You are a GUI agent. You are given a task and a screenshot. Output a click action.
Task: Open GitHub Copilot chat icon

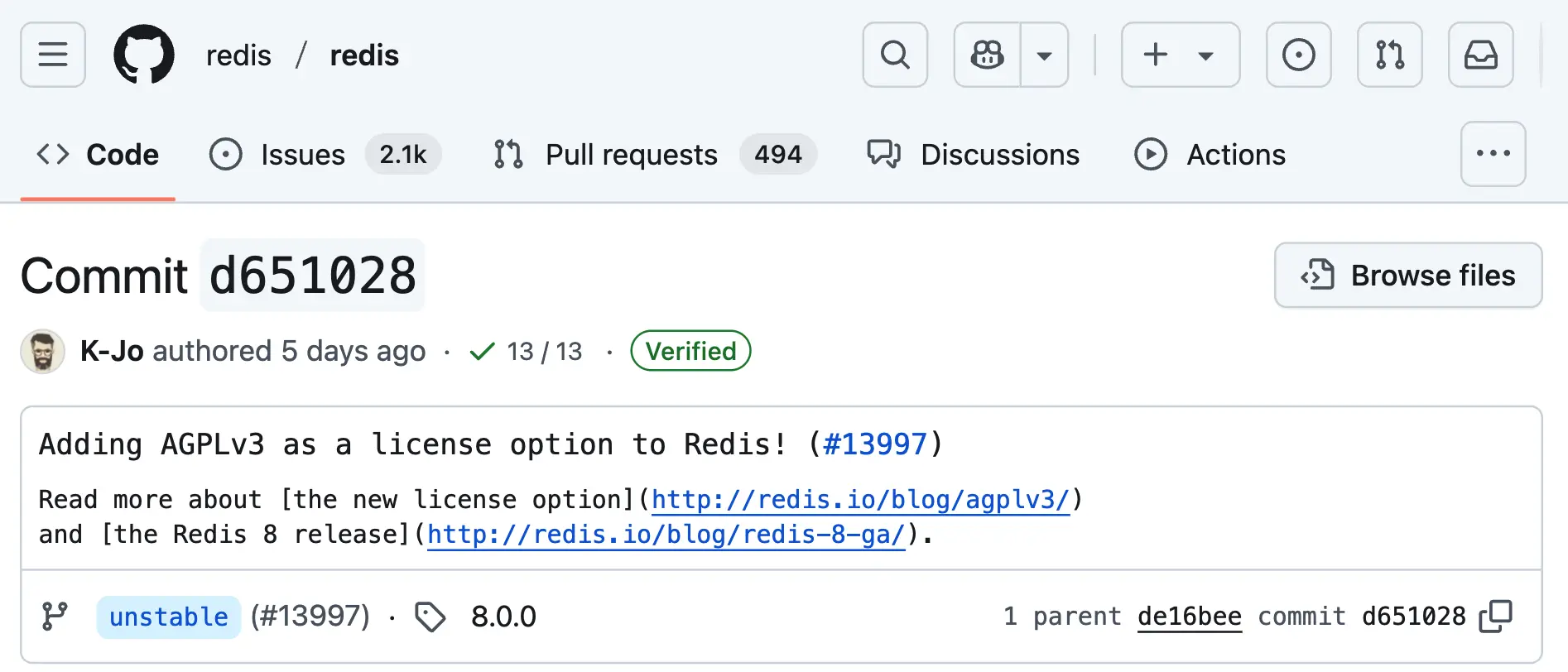click(988, 55)
